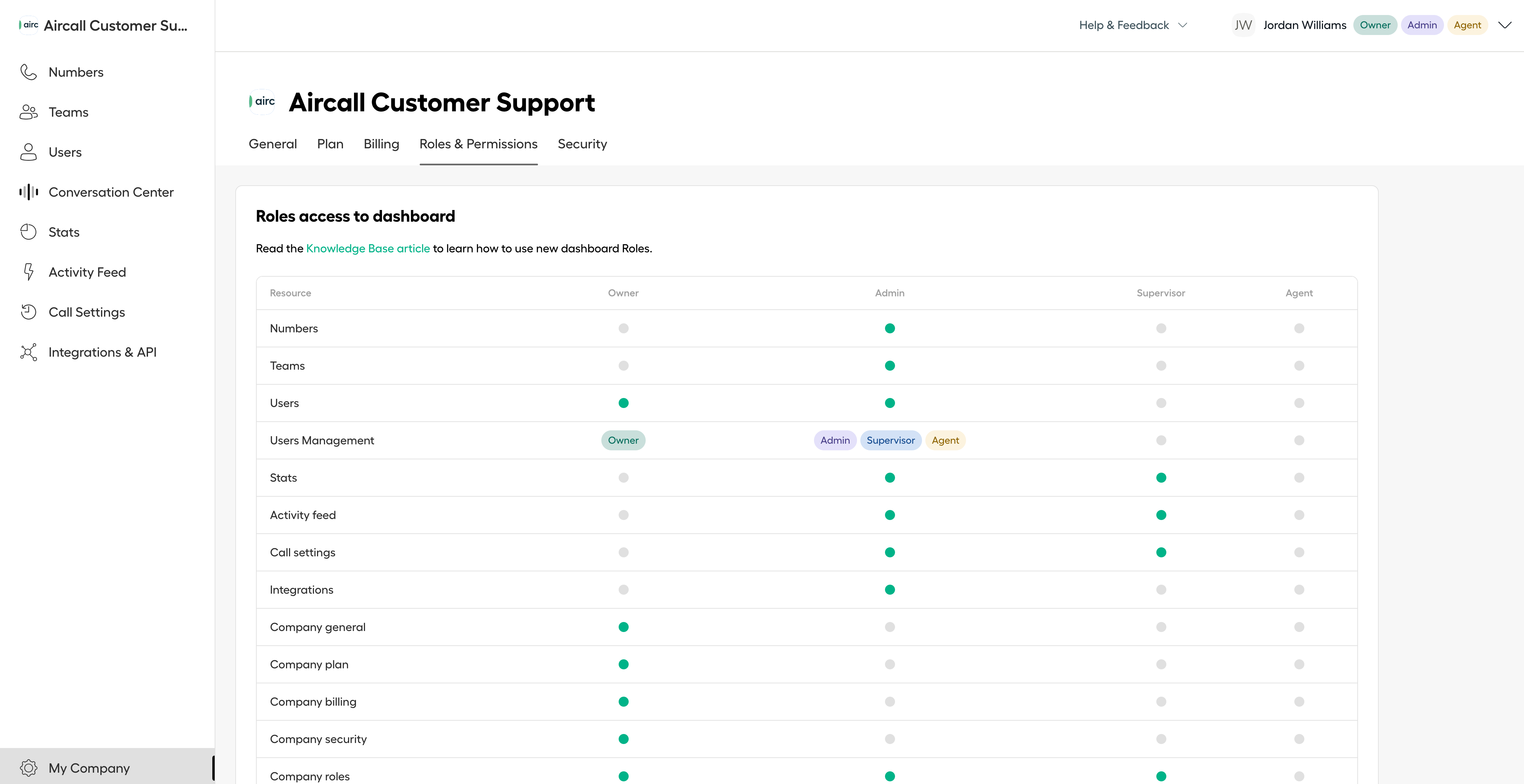Click the Jordan Williams user name
This screenshot has width=1524, height=784.
[x=1305, y=25]
